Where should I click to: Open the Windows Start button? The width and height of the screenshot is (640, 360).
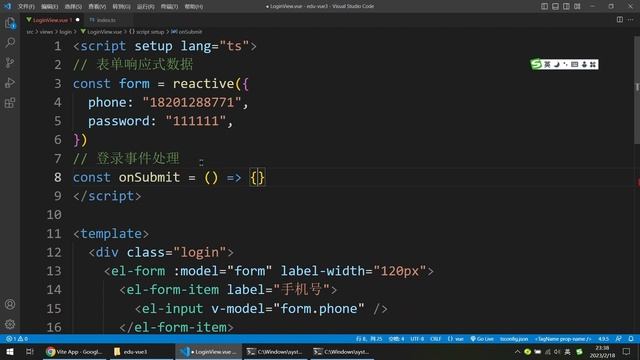tap(10, 351)
